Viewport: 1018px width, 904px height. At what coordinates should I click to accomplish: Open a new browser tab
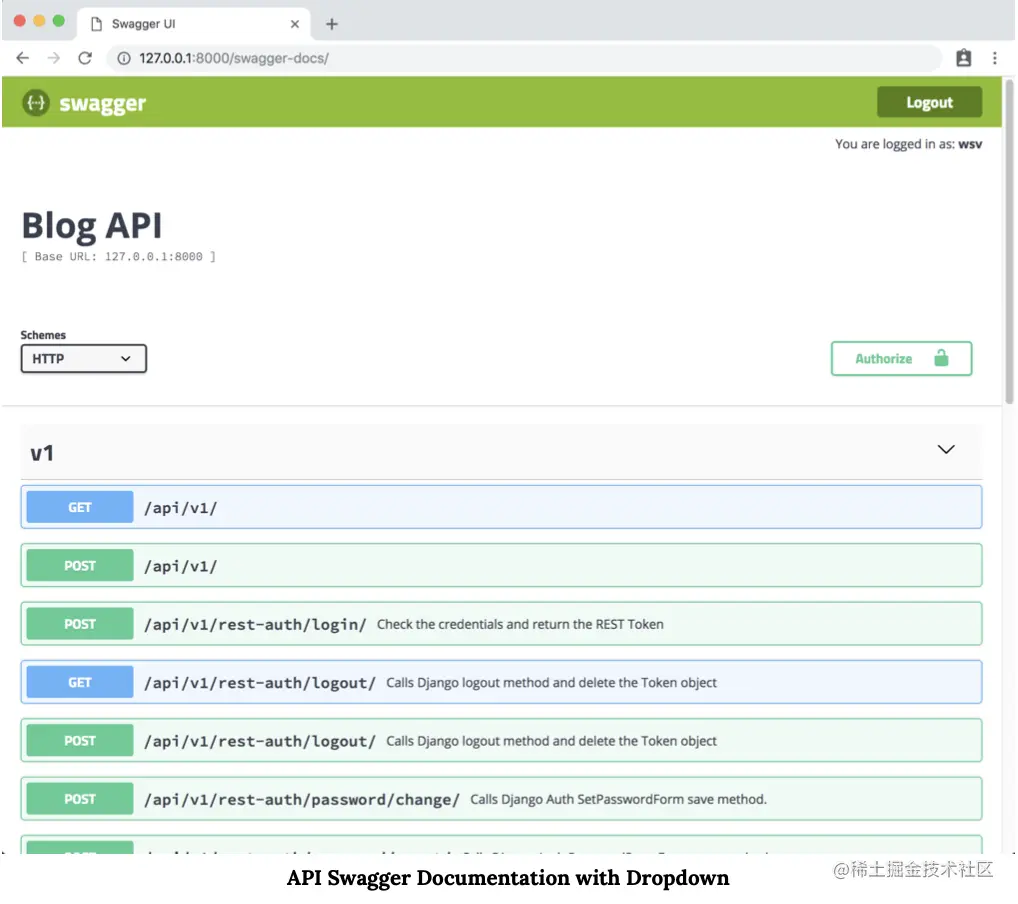pyautogui.click(x=332, y=24)
